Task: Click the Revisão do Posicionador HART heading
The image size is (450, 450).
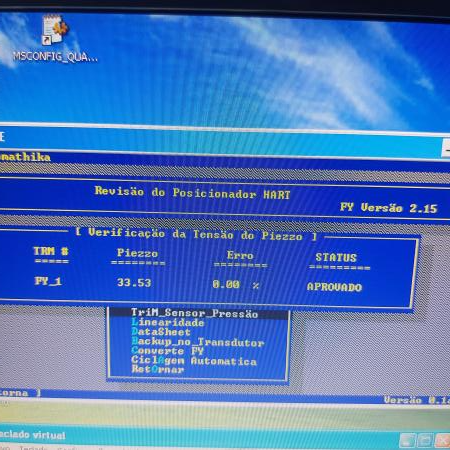Action: coord(192,193)
